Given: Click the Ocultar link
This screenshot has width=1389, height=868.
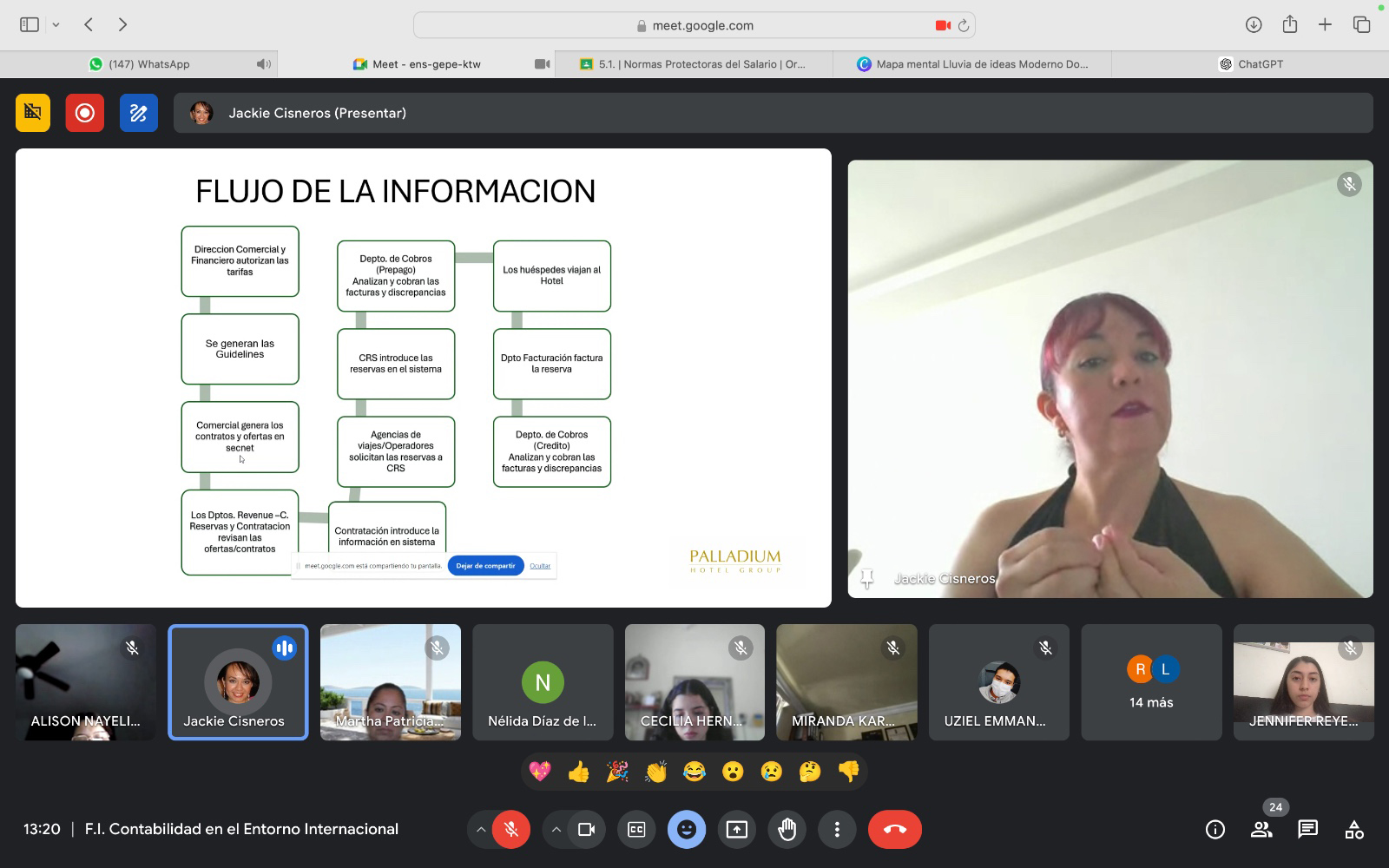Looking at the screenshot, I should (540, 566).
